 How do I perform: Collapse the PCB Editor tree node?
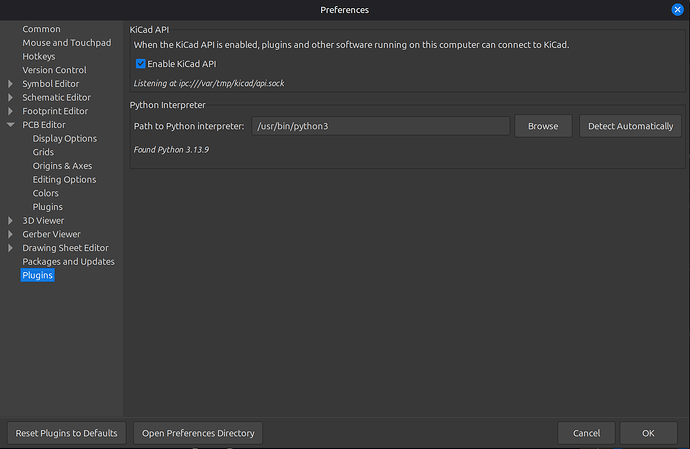[x=11, y=125]
